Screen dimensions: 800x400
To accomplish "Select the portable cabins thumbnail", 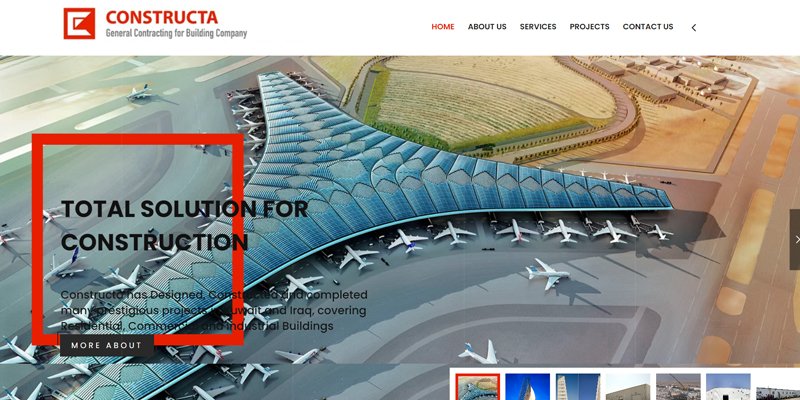I will (778, 387).
